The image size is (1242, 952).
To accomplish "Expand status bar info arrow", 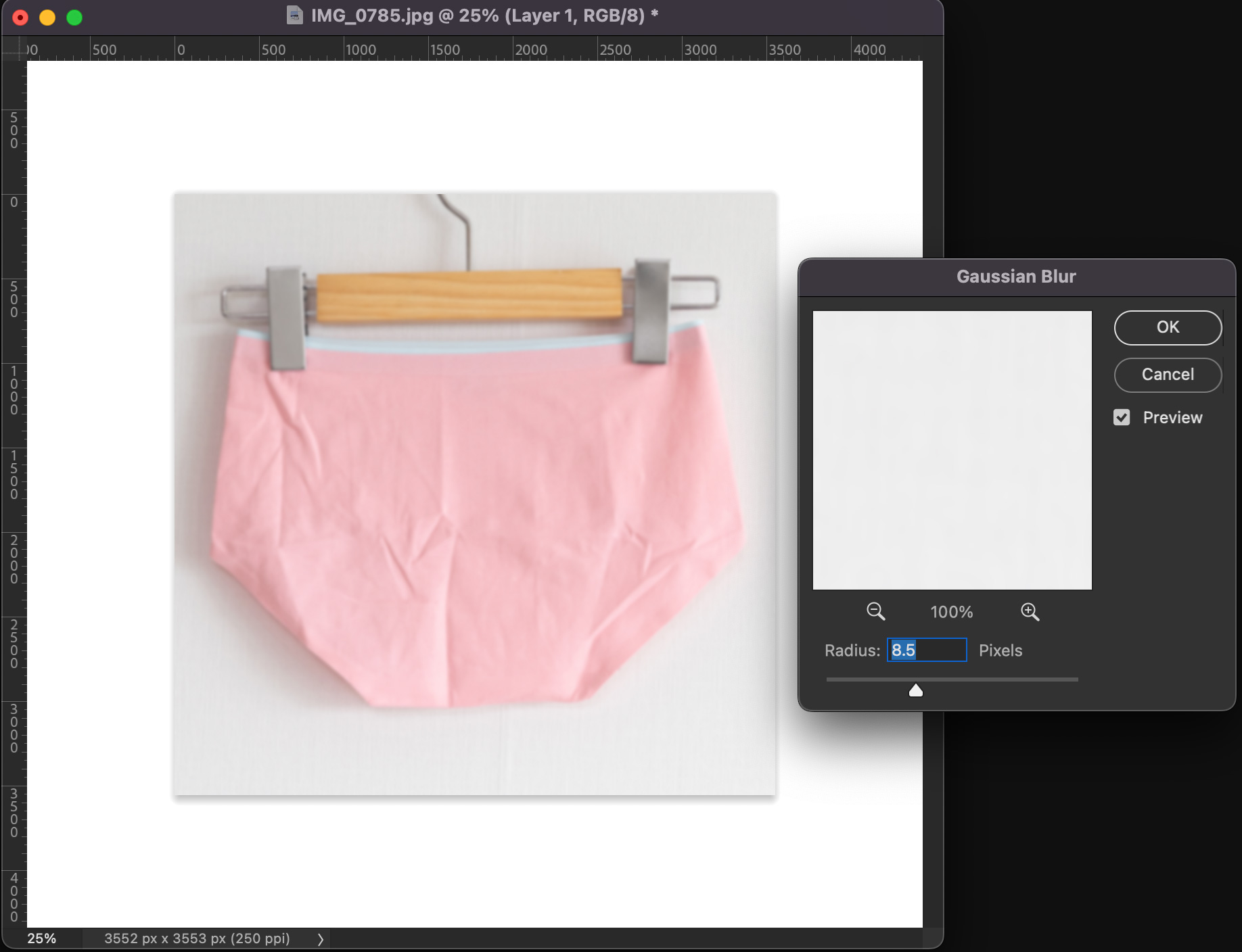I will coord(321,938).
